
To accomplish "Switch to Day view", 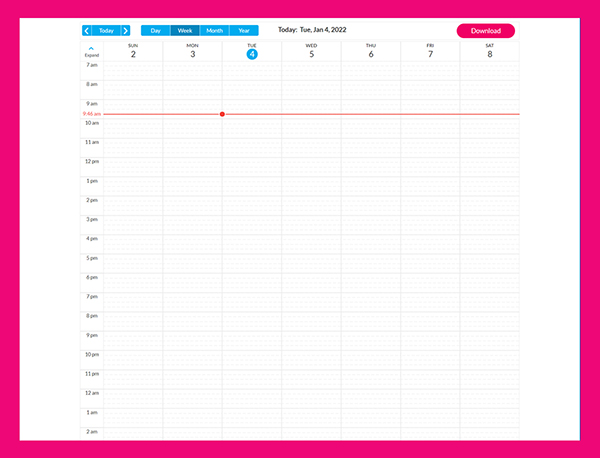I will (155, 31).
